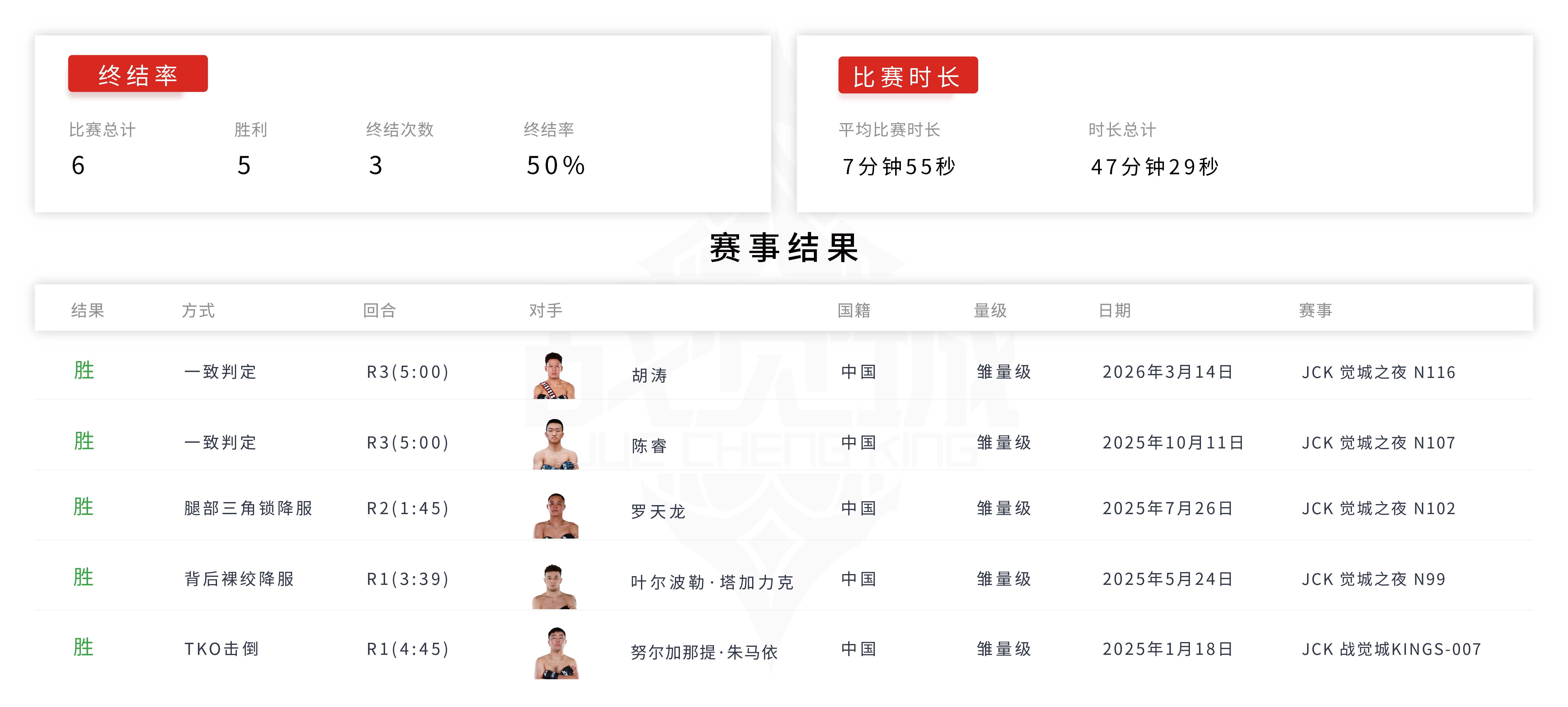Click the 结果 column header
This screenshot has width=1568, height=707.
88,310
